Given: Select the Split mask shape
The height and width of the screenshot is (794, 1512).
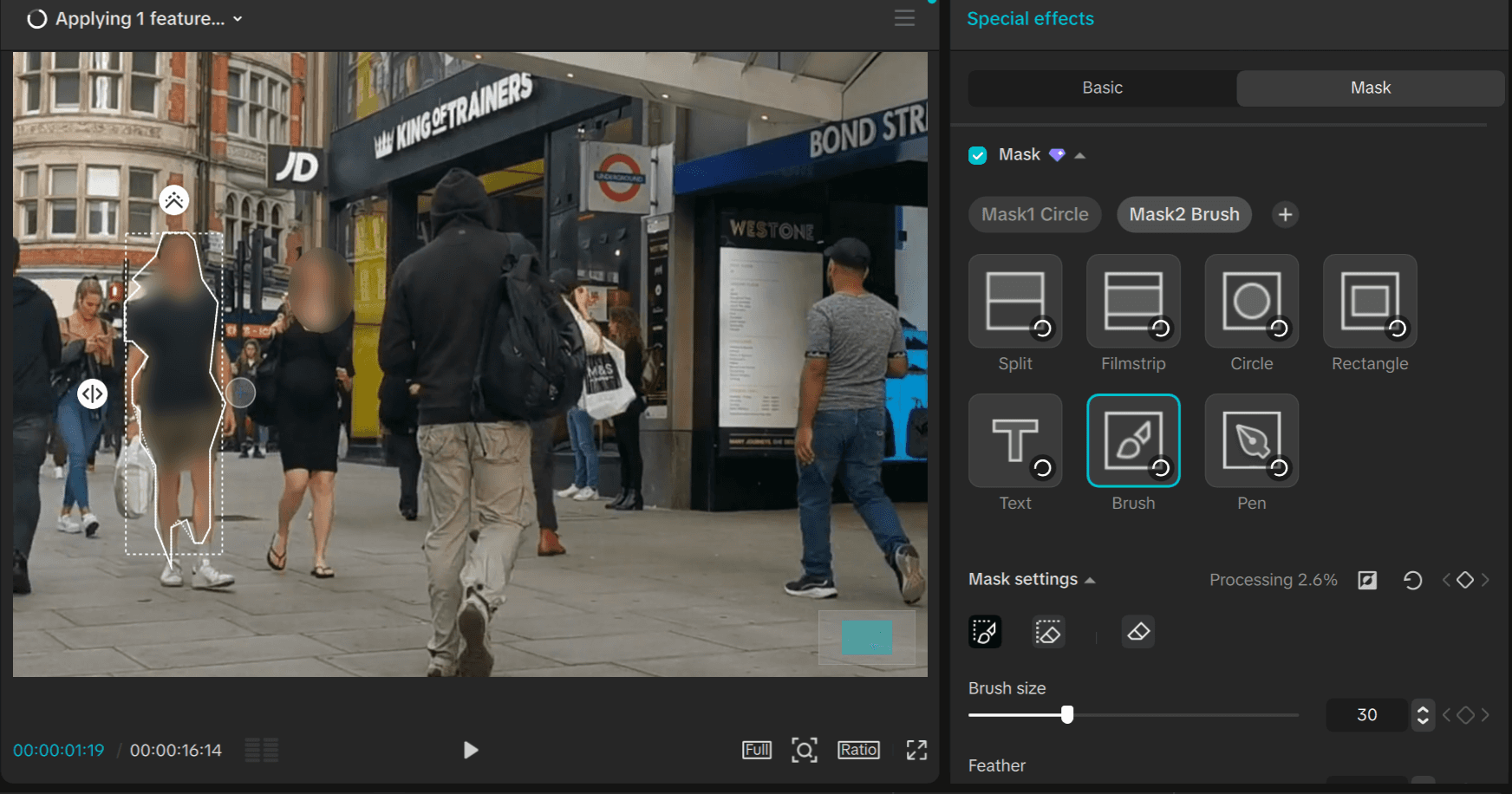Looking at the screenshot, I should (x=1015, y=302).
